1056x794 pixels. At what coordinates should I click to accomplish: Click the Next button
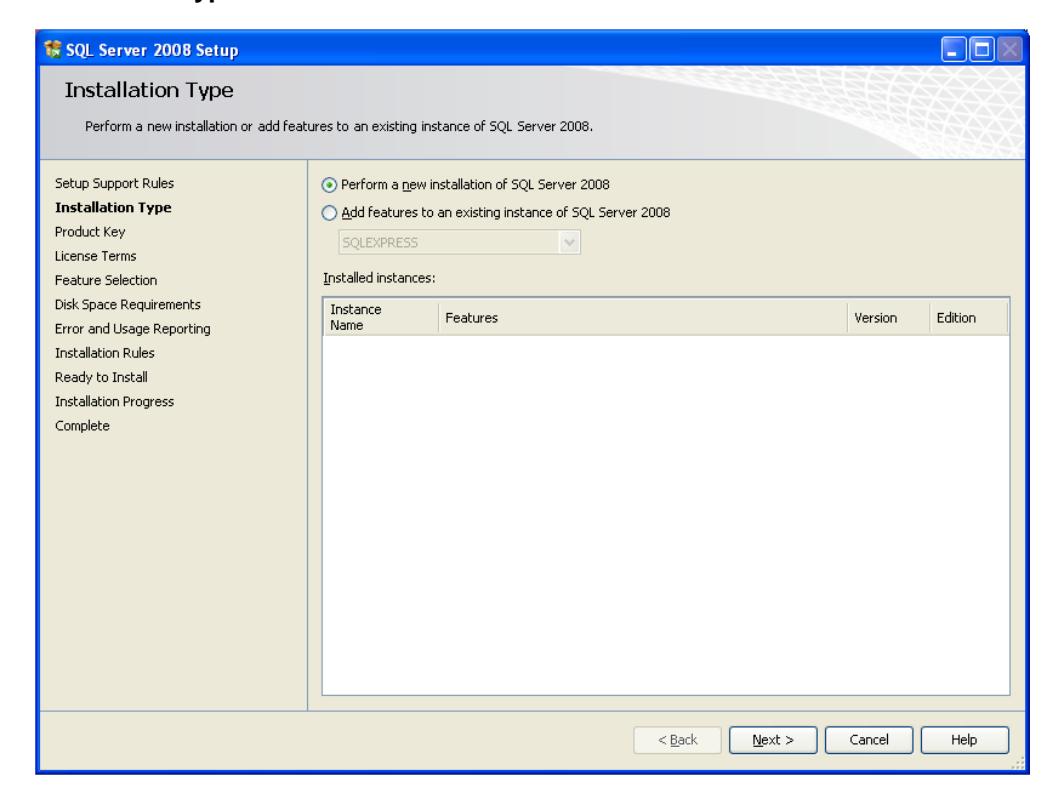pyautogui.click(x=772, y=739)
